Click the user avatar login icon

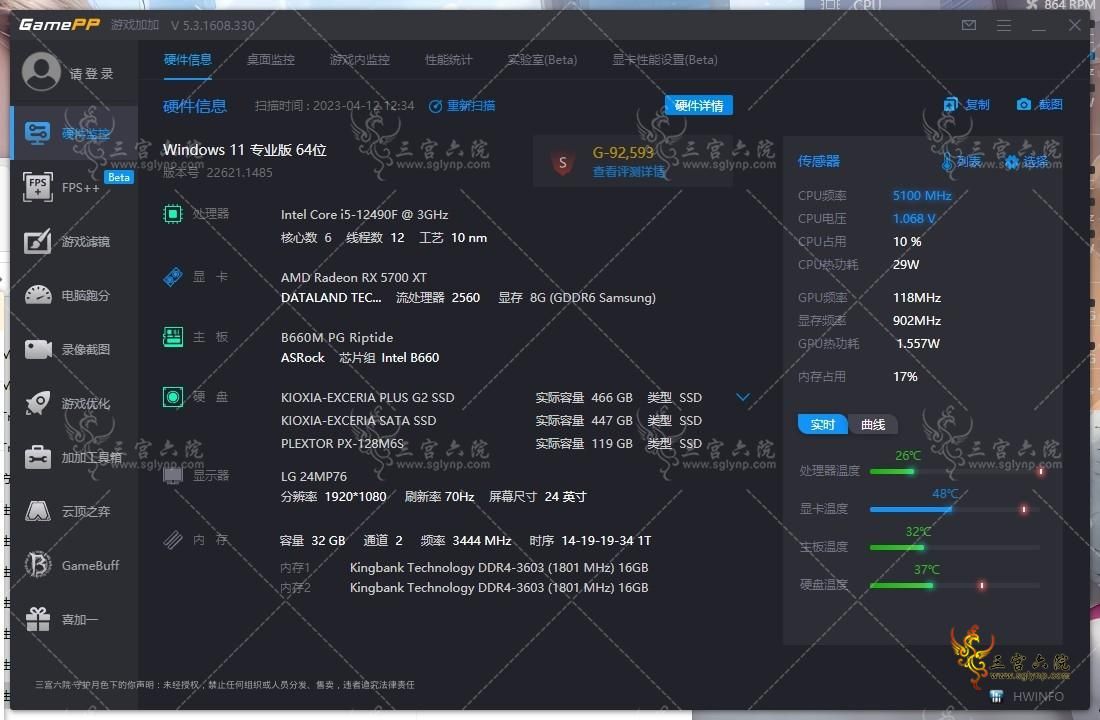pos(41,72)
